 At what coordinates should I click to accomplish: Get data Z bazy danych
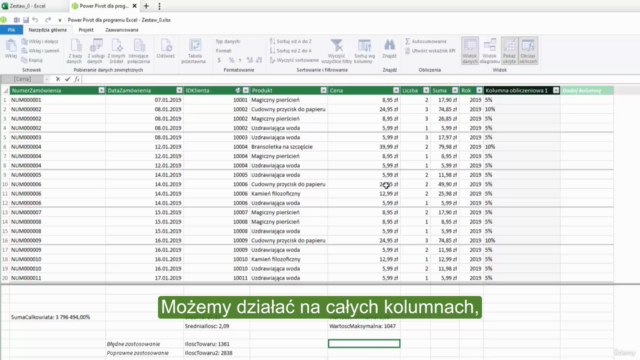tap(75, 51)
